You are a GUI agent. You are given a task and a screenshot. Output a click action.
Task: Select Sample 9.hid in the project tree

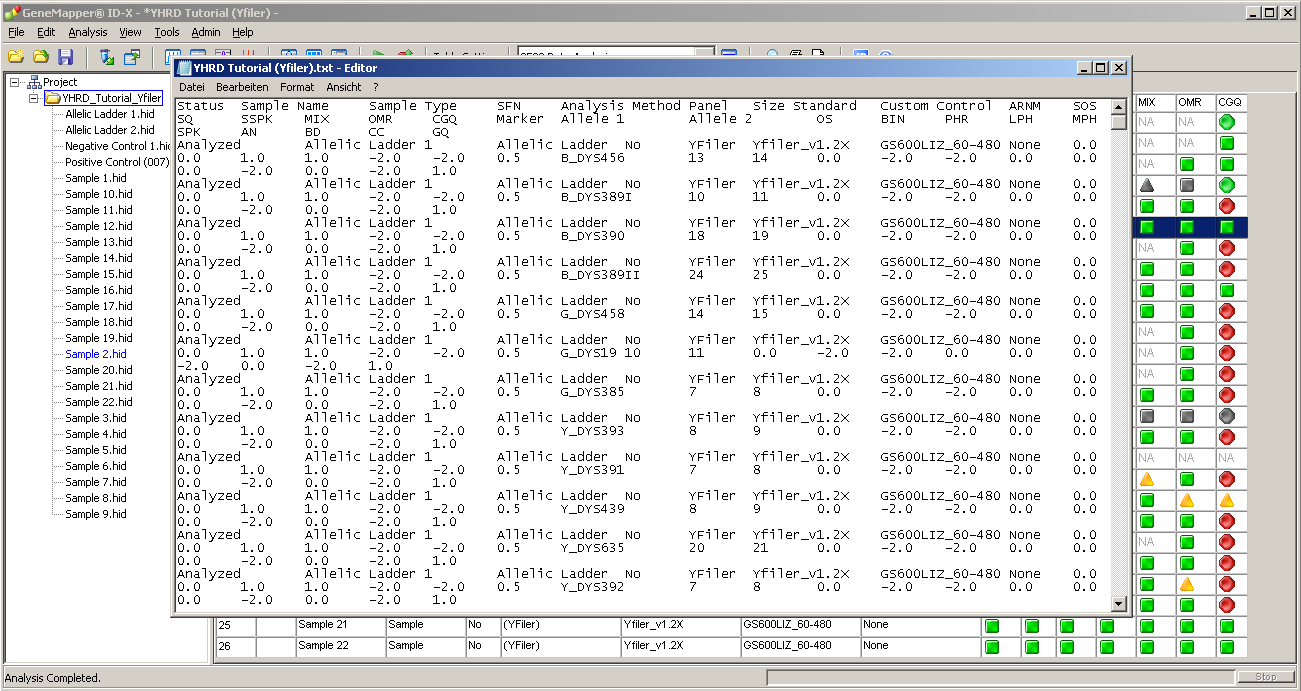96,514
